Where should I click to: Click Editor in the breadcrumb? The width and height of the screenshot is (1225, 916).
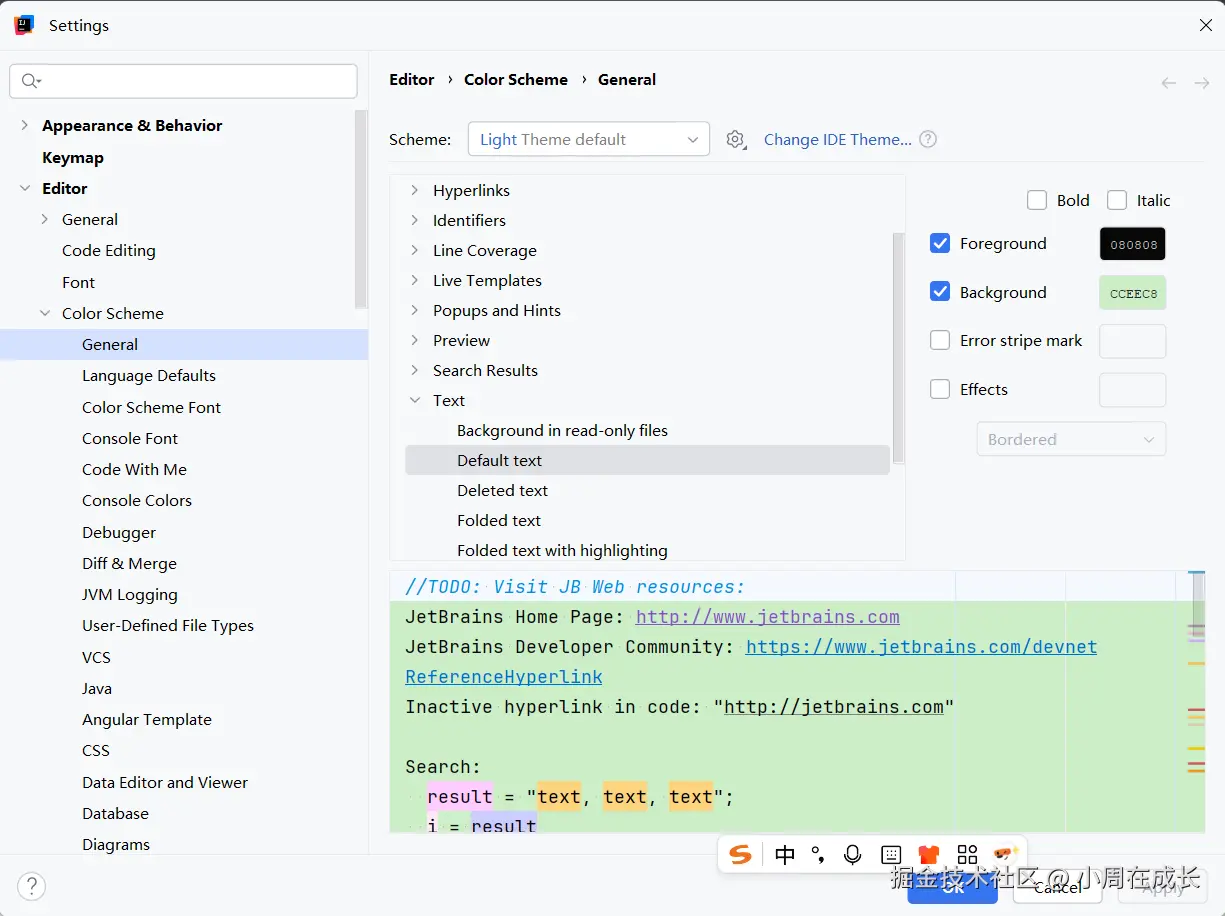pos(412,79)
